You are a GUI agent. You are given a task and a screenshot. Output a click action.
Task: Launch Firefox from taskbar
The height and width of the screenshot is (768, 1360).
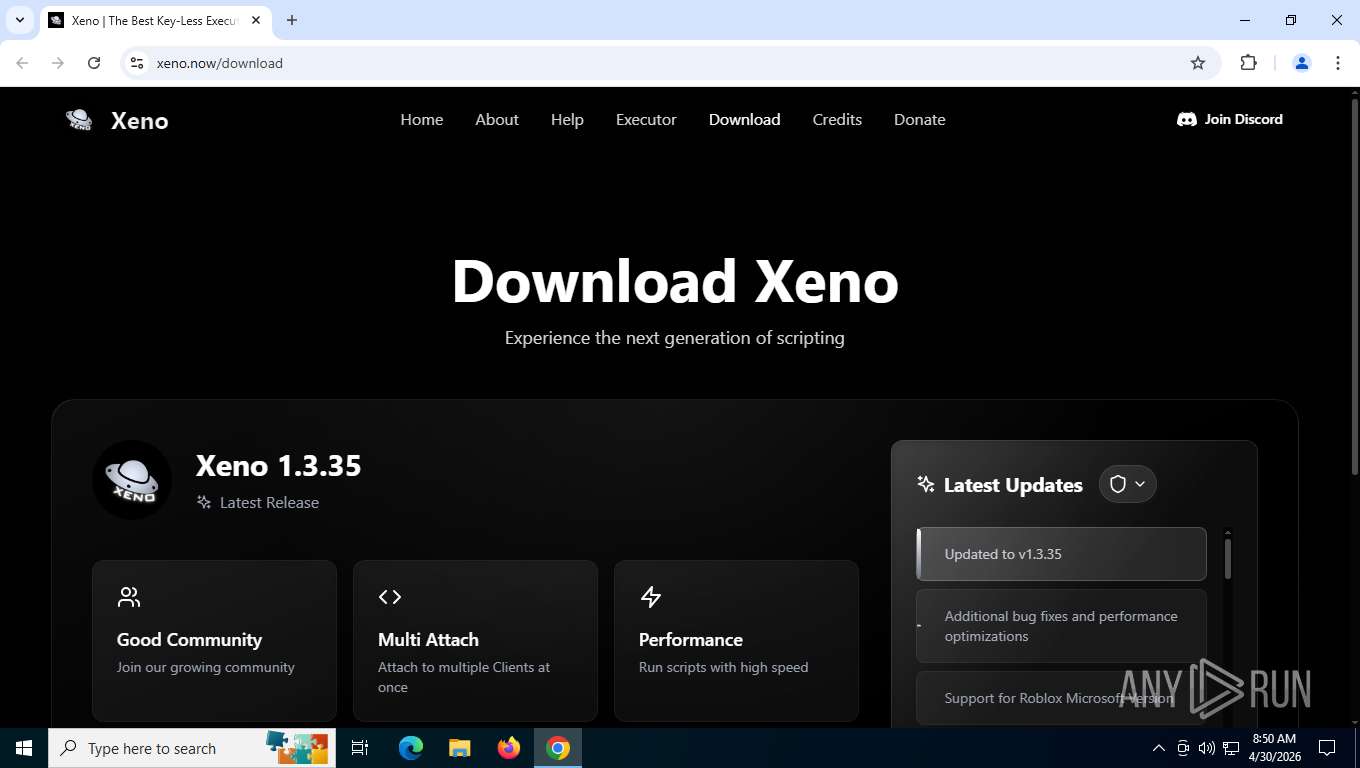coord(509,748)
